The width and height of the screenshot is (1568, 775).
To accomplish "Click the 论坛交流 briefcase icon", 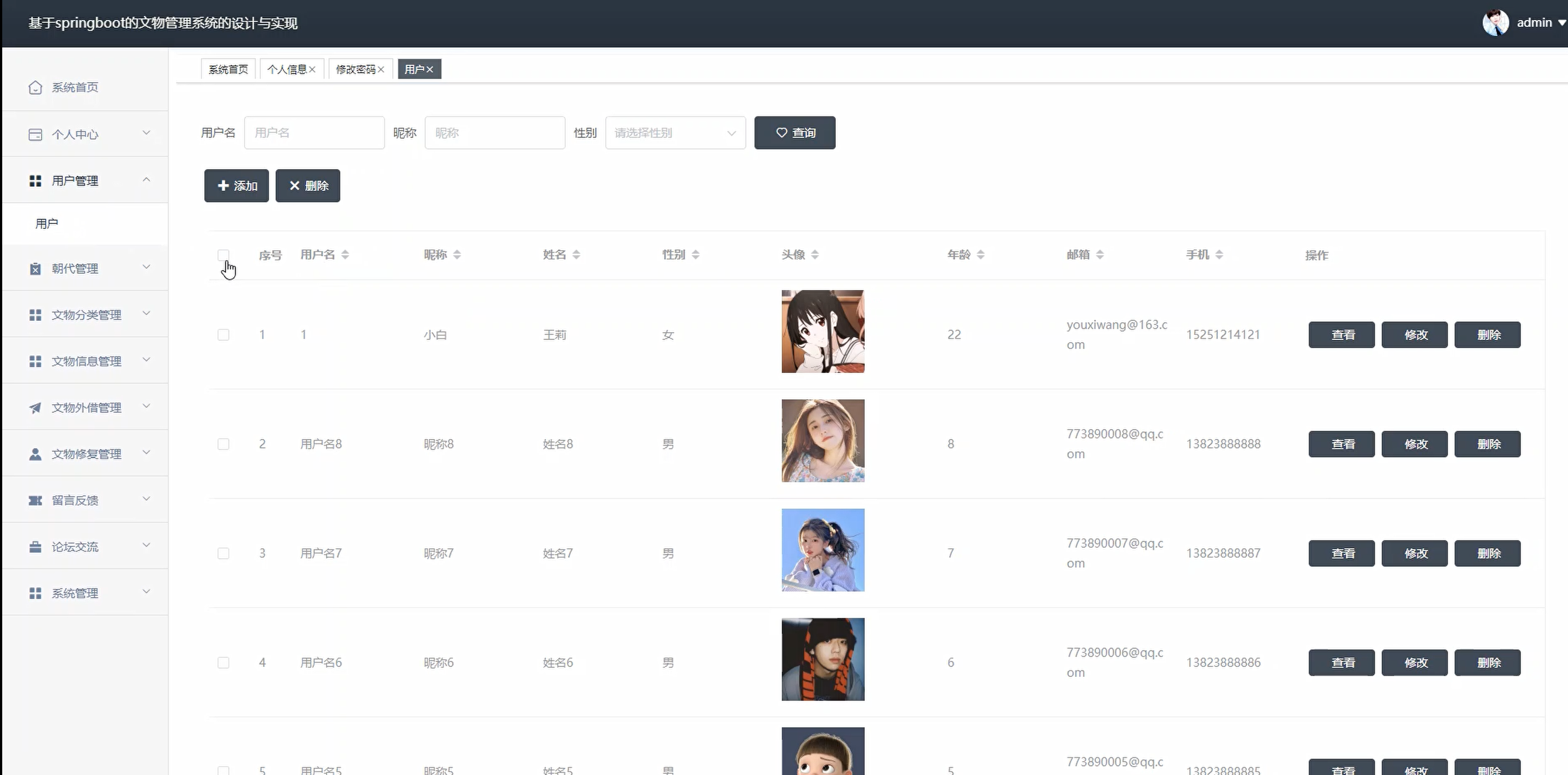I will (35, 547).
